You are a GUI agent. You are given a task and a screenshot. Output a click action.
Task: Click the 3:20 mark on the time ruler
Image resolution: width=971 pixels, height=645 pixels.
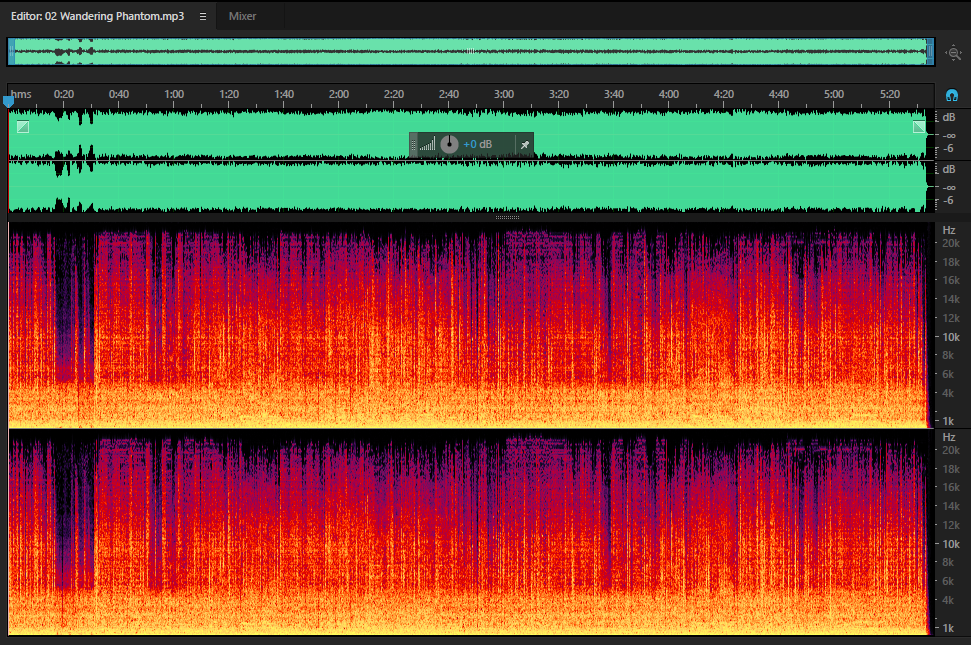click(559, 94)
